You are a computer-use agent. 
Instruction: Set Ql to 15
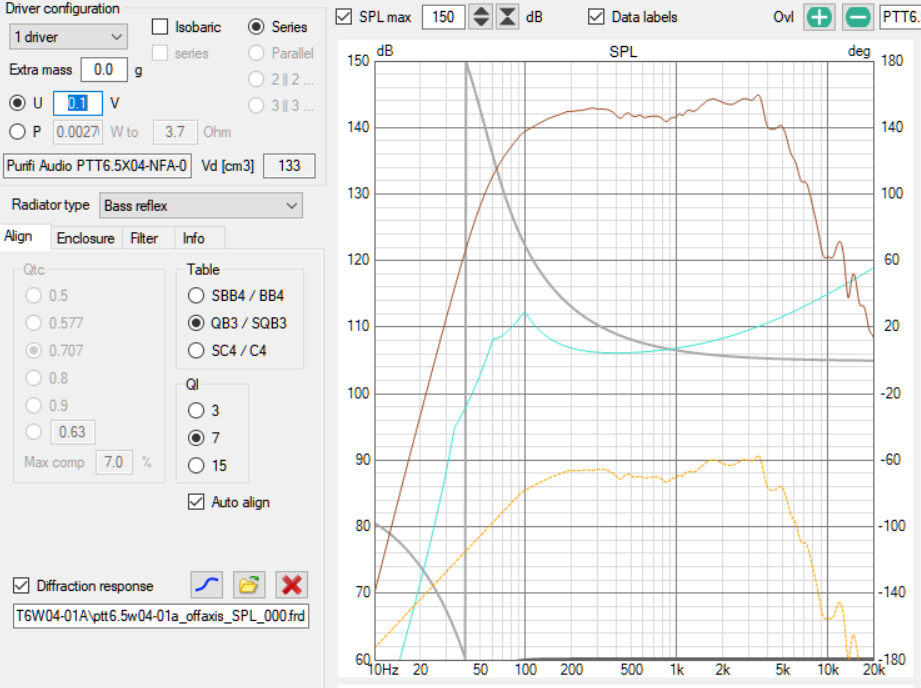point(196,465)
